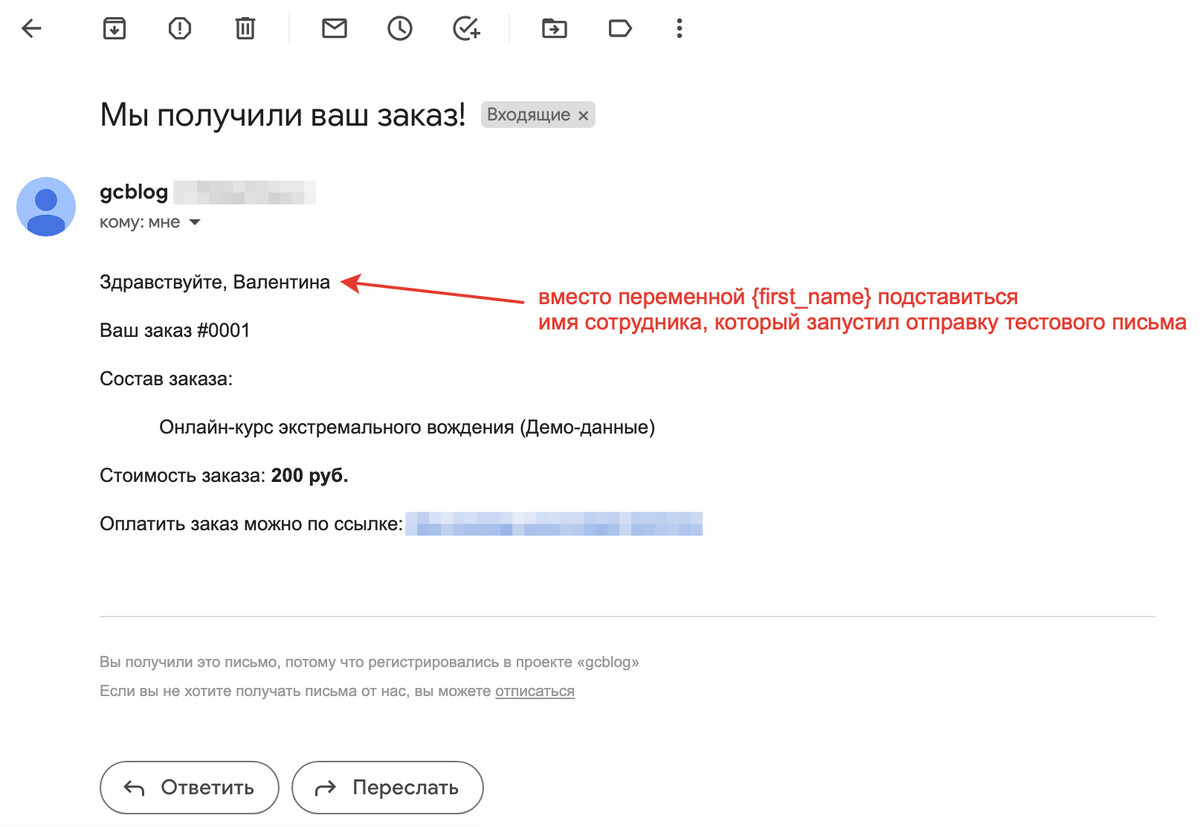Remove the Входящие label with the x

(583, 116)
